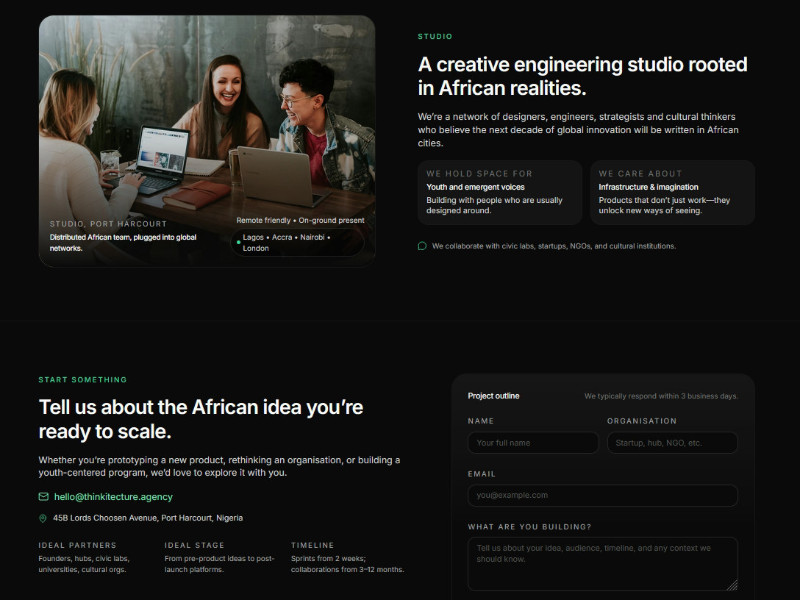800x600 pixels.
Task: Select the 'We care about' card
Action: pos(672,192)
